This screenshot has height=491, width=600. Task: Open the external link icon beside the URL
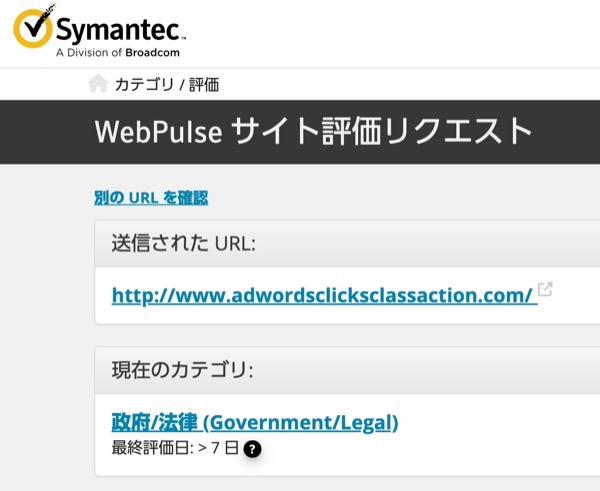tap(545, 289)
